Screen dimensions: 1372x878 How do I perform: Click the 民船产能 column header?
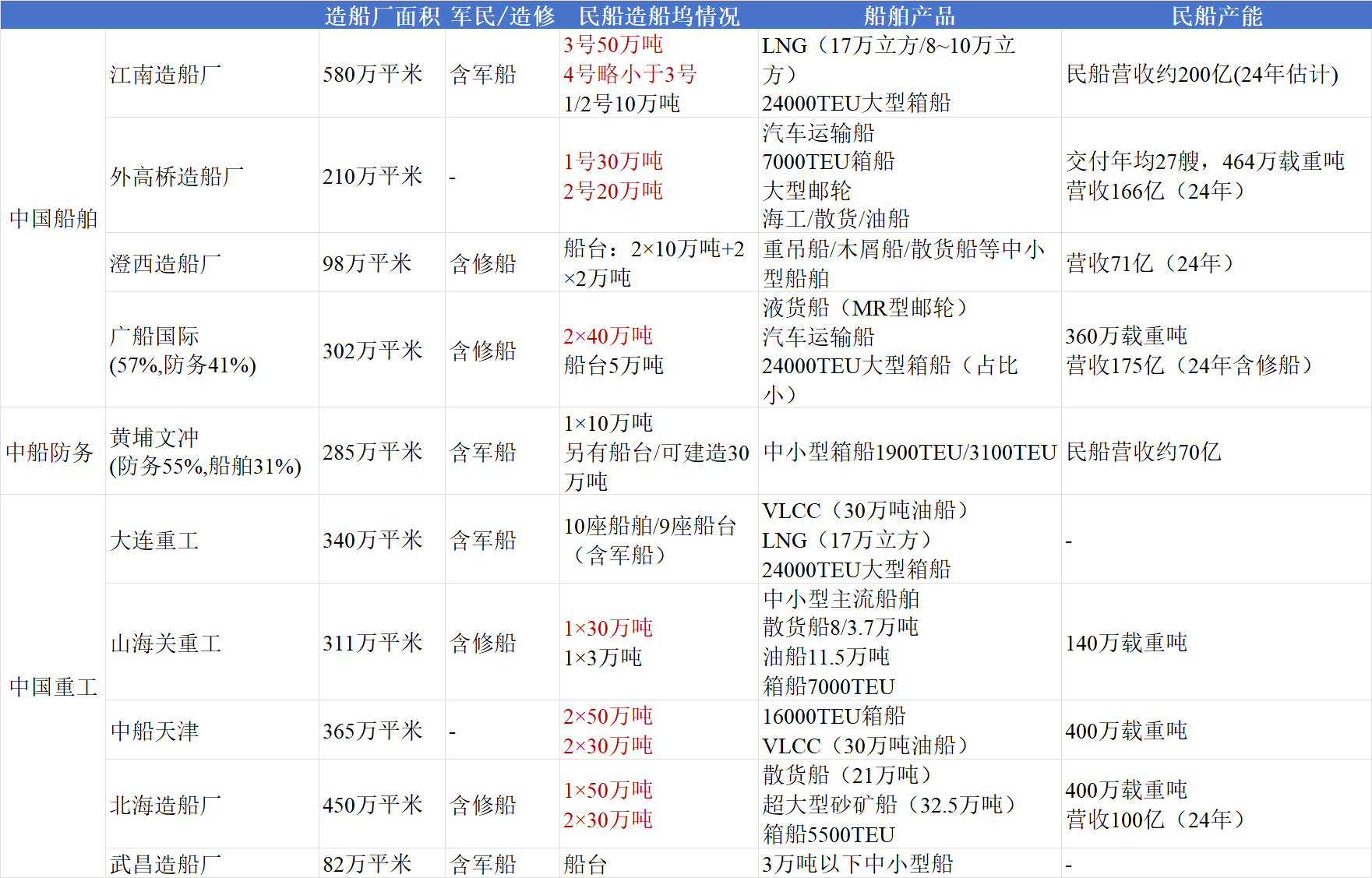[x=1217, y=16]
